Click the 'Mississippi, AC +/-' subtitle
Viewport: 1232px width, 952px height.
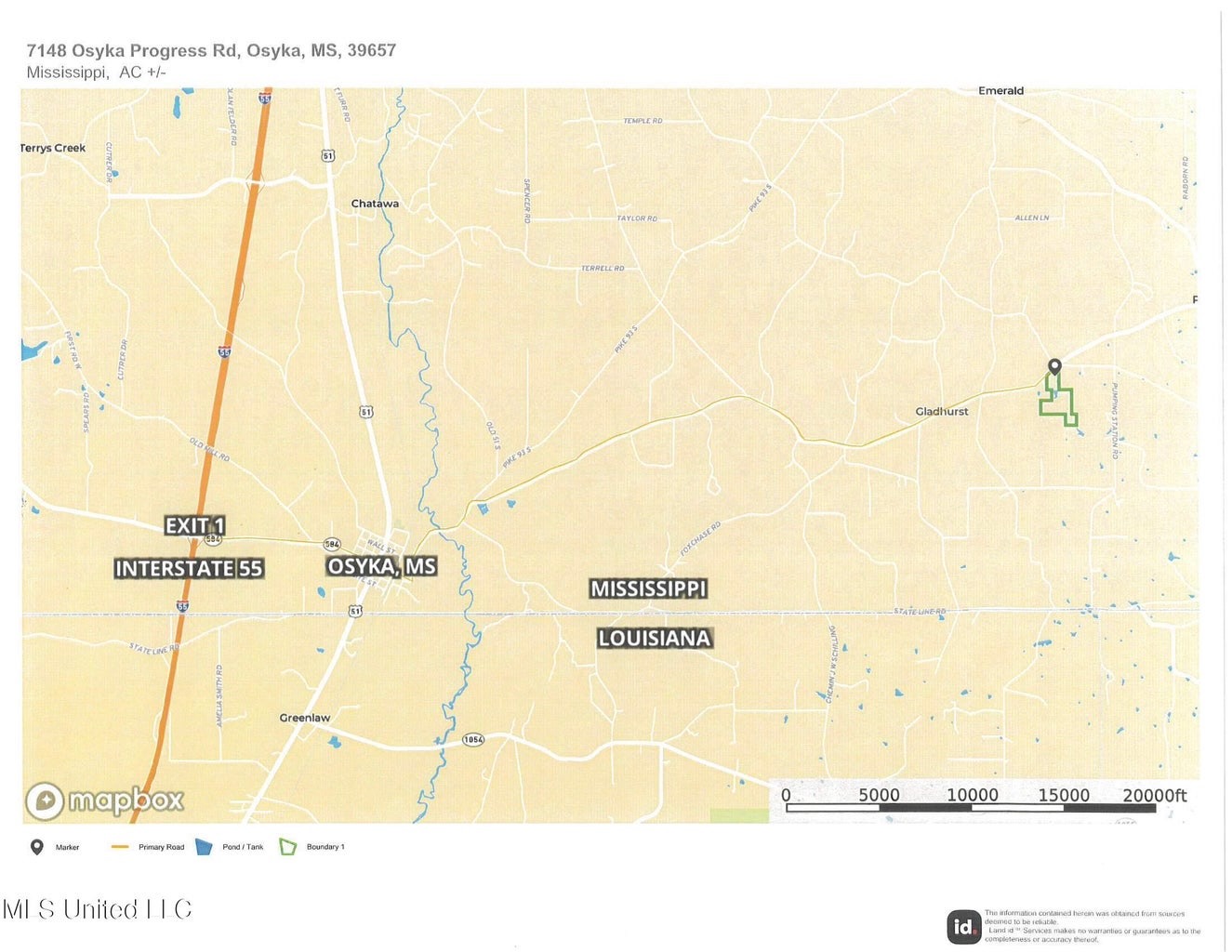click(97, 73)
